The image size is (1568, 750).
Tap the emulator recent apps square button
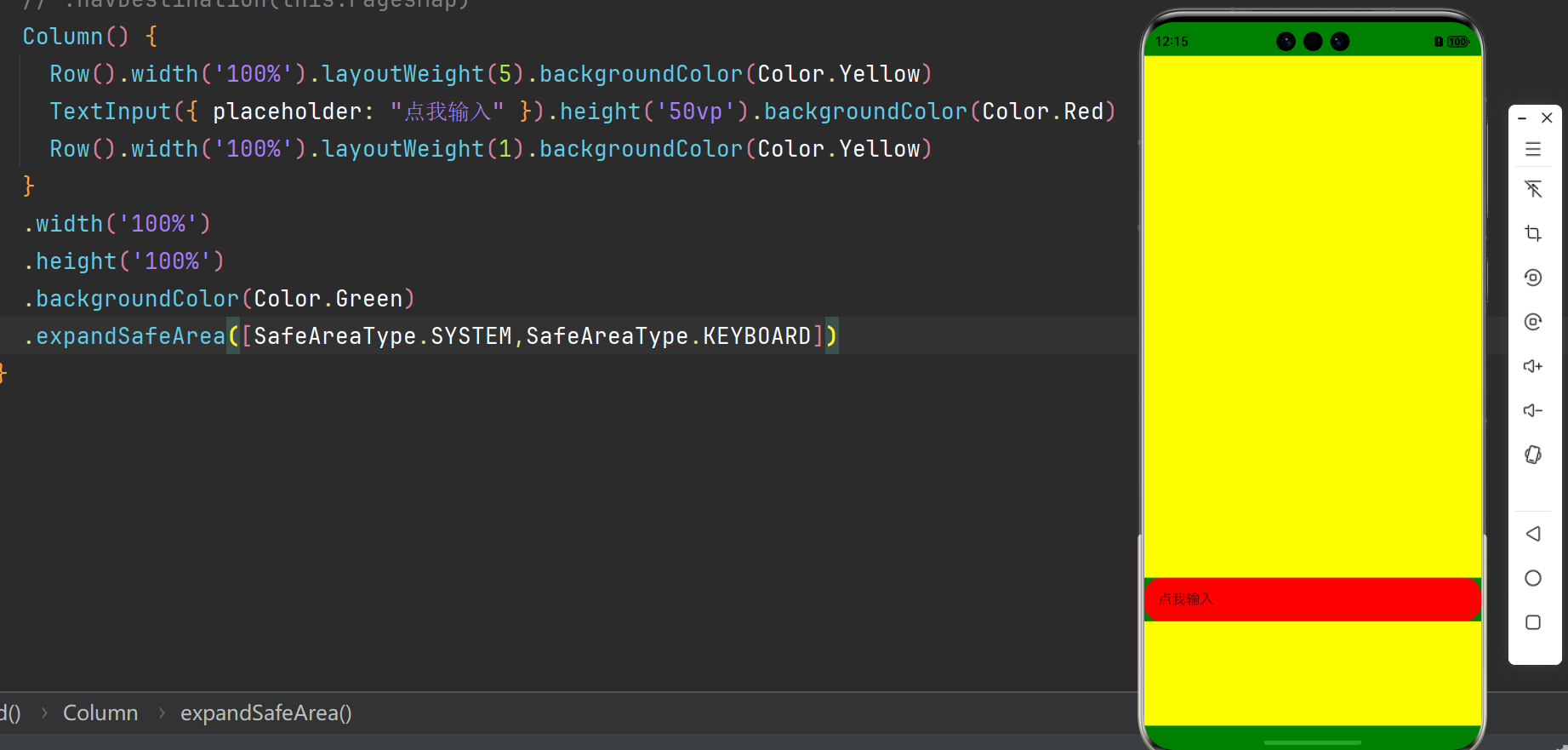[x=1533, y=622]
